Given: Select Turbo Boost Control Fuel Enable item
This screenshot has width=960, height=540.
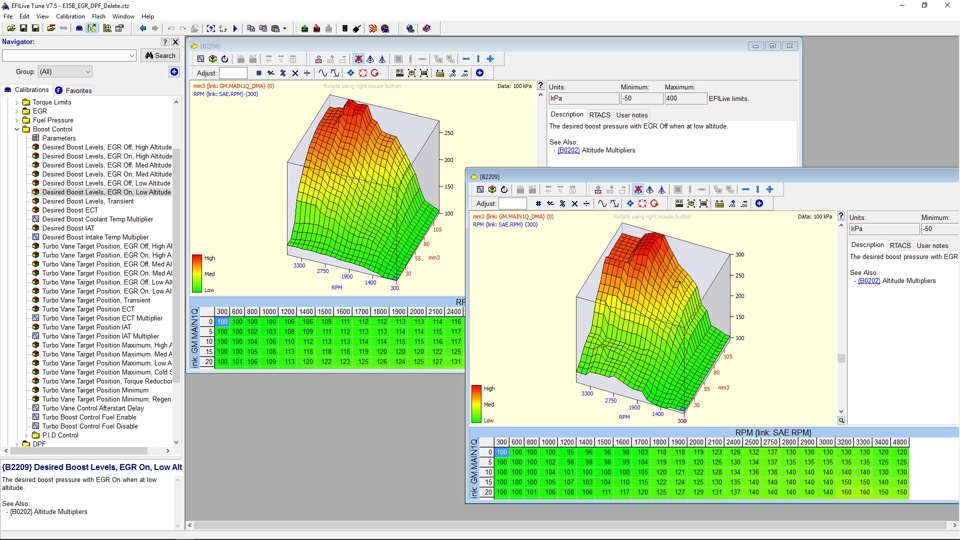Looking at the screenshot, I should [x=89, y=417].
